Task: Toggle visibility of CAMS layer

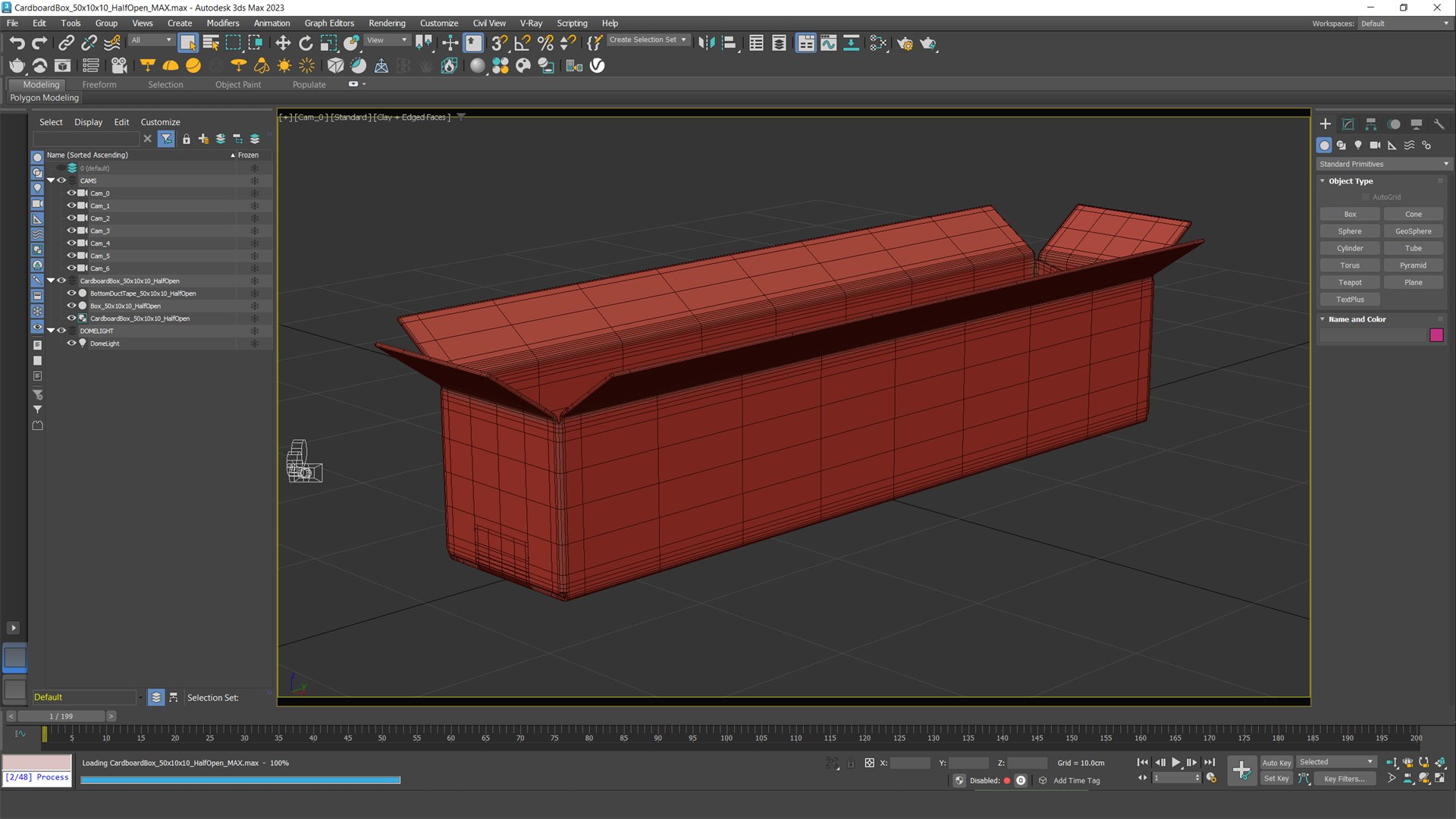Action: pyautogui.click(x=61, y=180)
